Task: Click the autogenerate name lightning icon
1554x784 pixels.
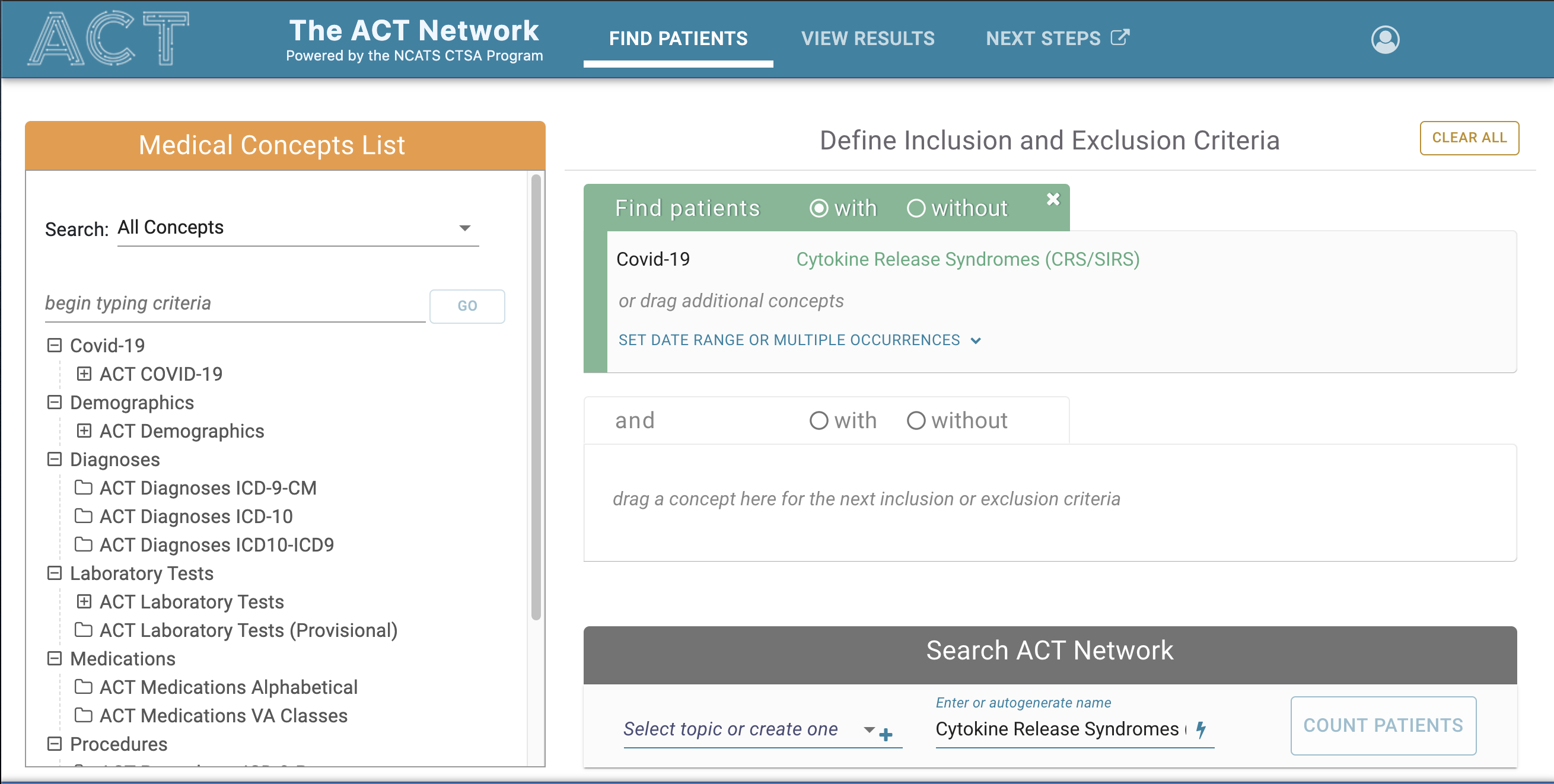Action: tap(1200, 729)
